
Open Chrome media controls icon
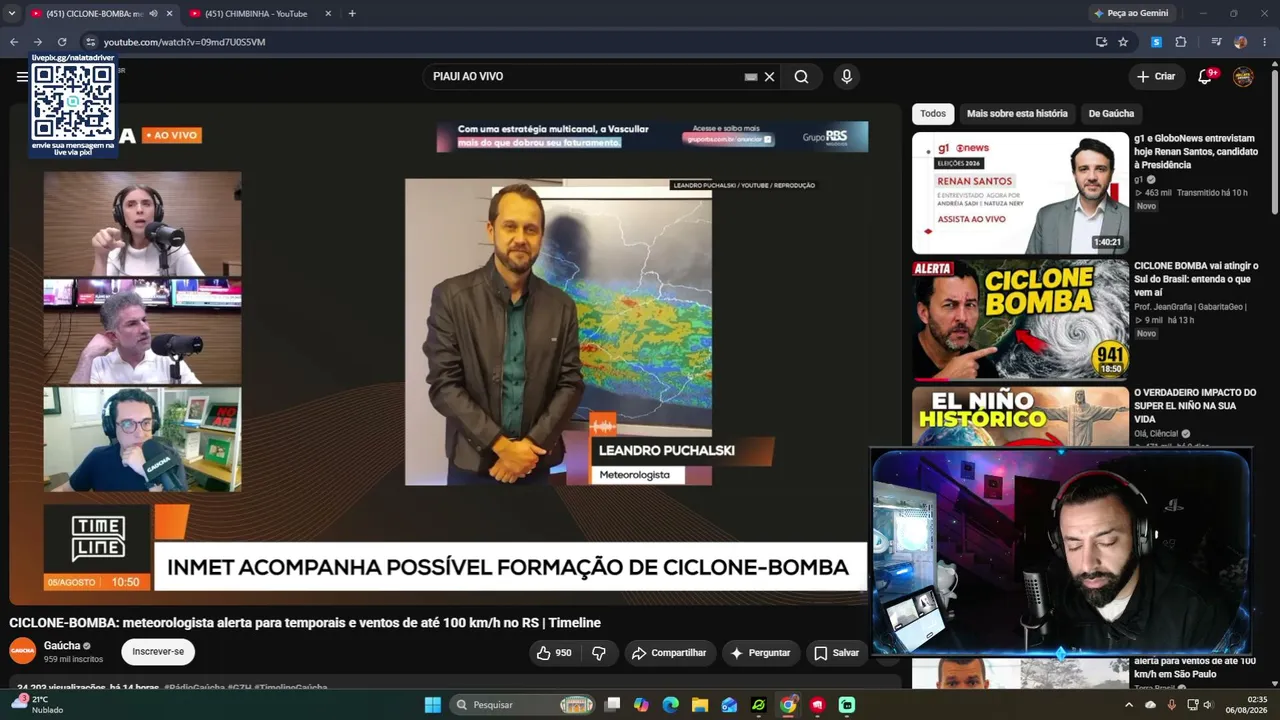point(1216,42)
